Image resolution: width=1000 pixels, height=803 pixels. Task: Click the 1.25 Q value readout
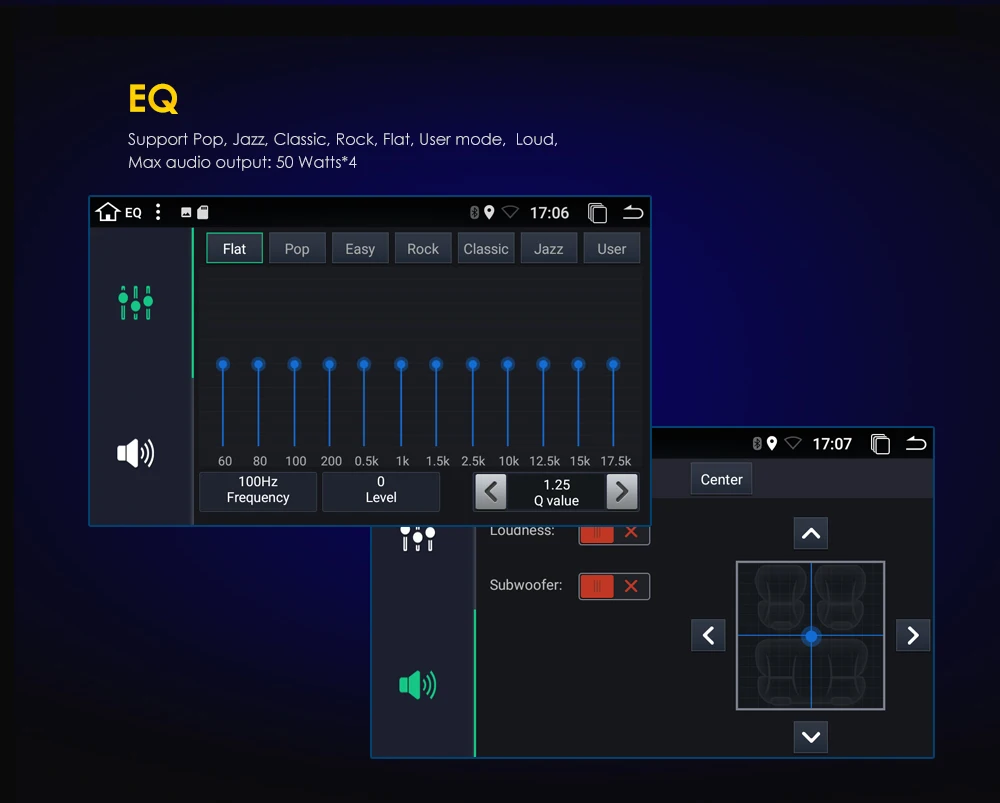click(557, 492)
